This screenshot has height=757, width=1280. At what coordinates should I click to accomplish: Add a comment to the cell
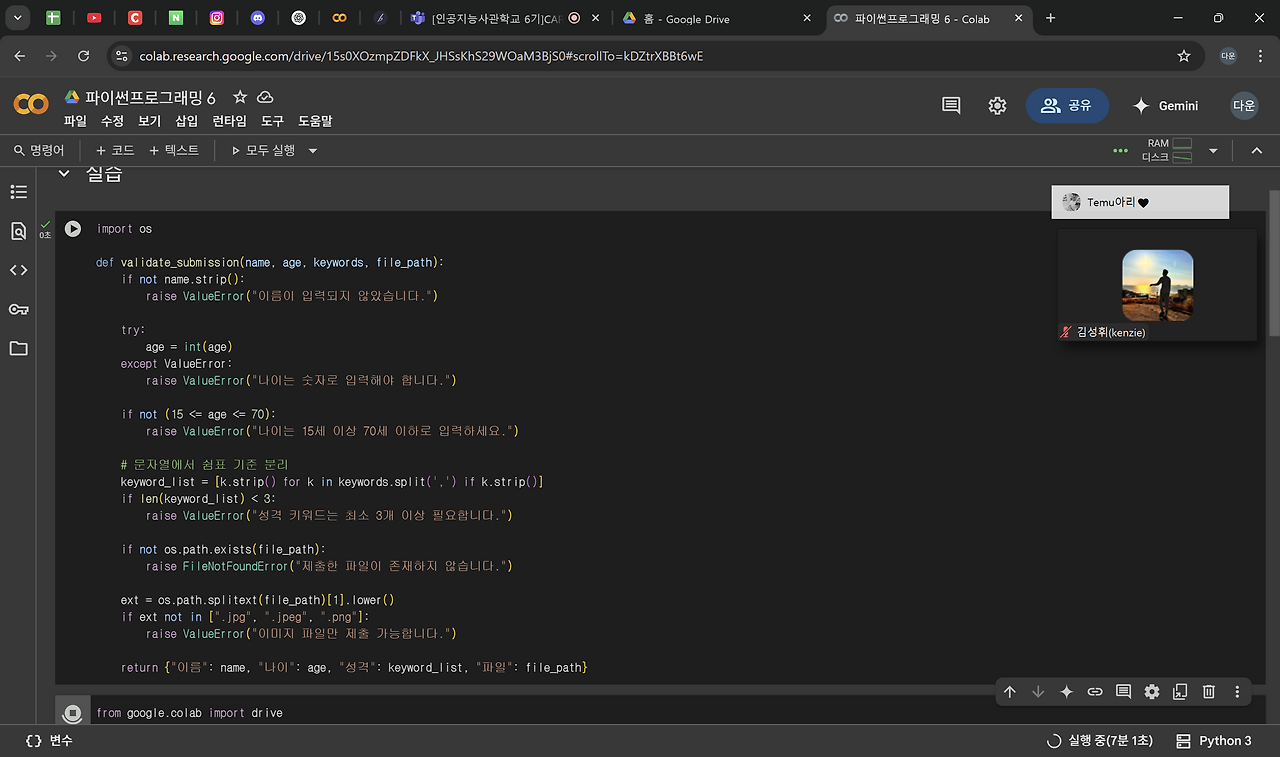pos(1123,691)
